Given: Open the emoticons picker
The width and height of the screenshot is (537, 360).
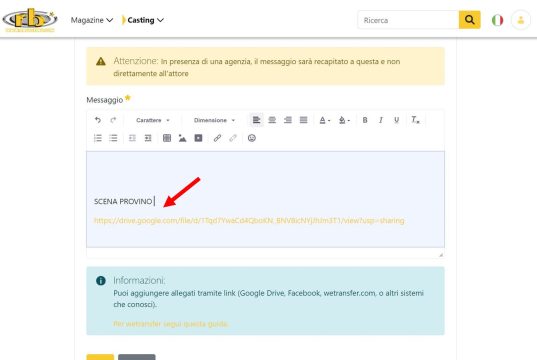Looking at the screenshot, I should (x=252, y=138).
